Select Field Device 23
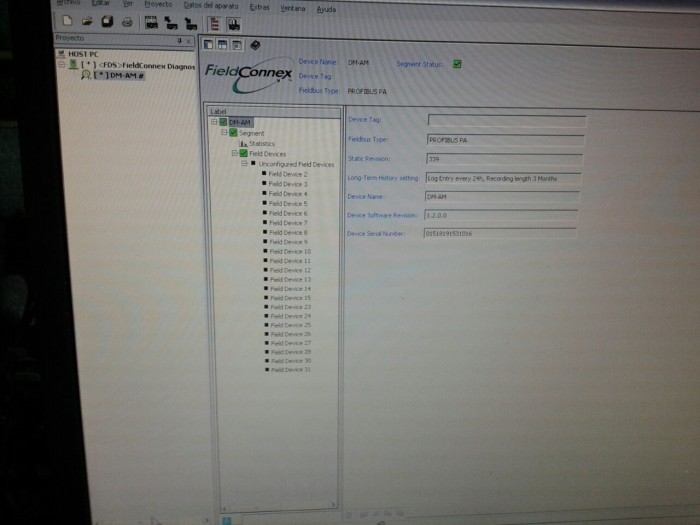Screen dimensions: 700x525 [x=291, y=307]
